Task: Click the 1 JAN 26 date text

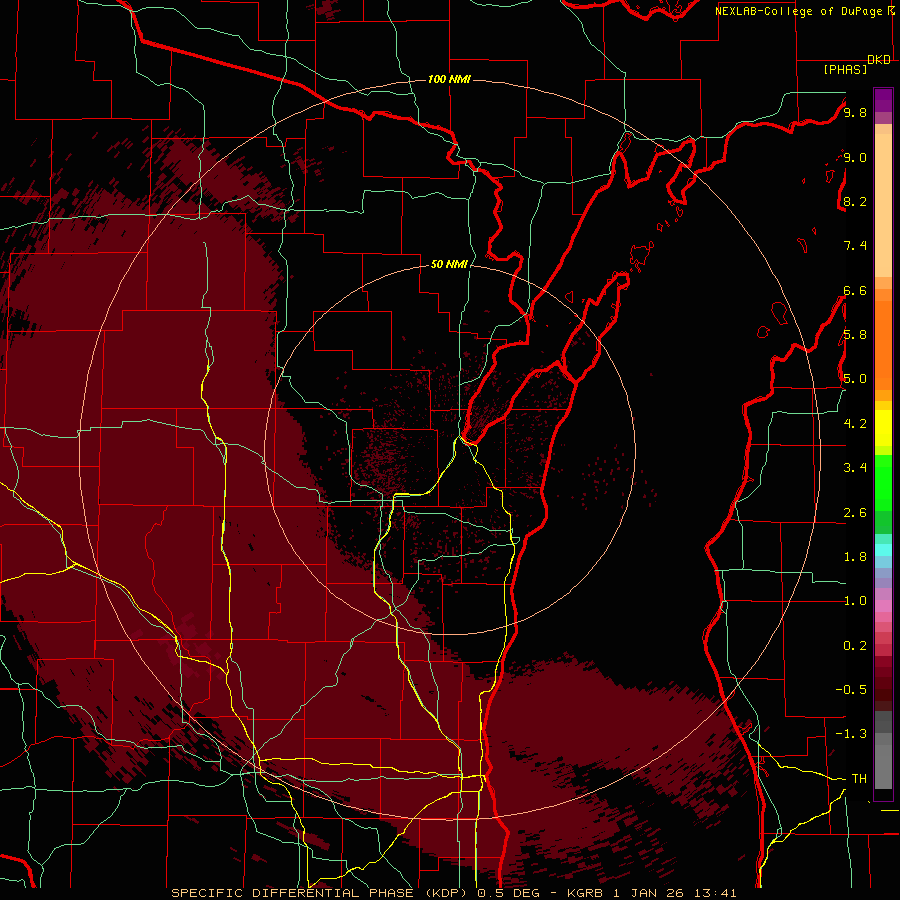Action: tap(650, 893)
